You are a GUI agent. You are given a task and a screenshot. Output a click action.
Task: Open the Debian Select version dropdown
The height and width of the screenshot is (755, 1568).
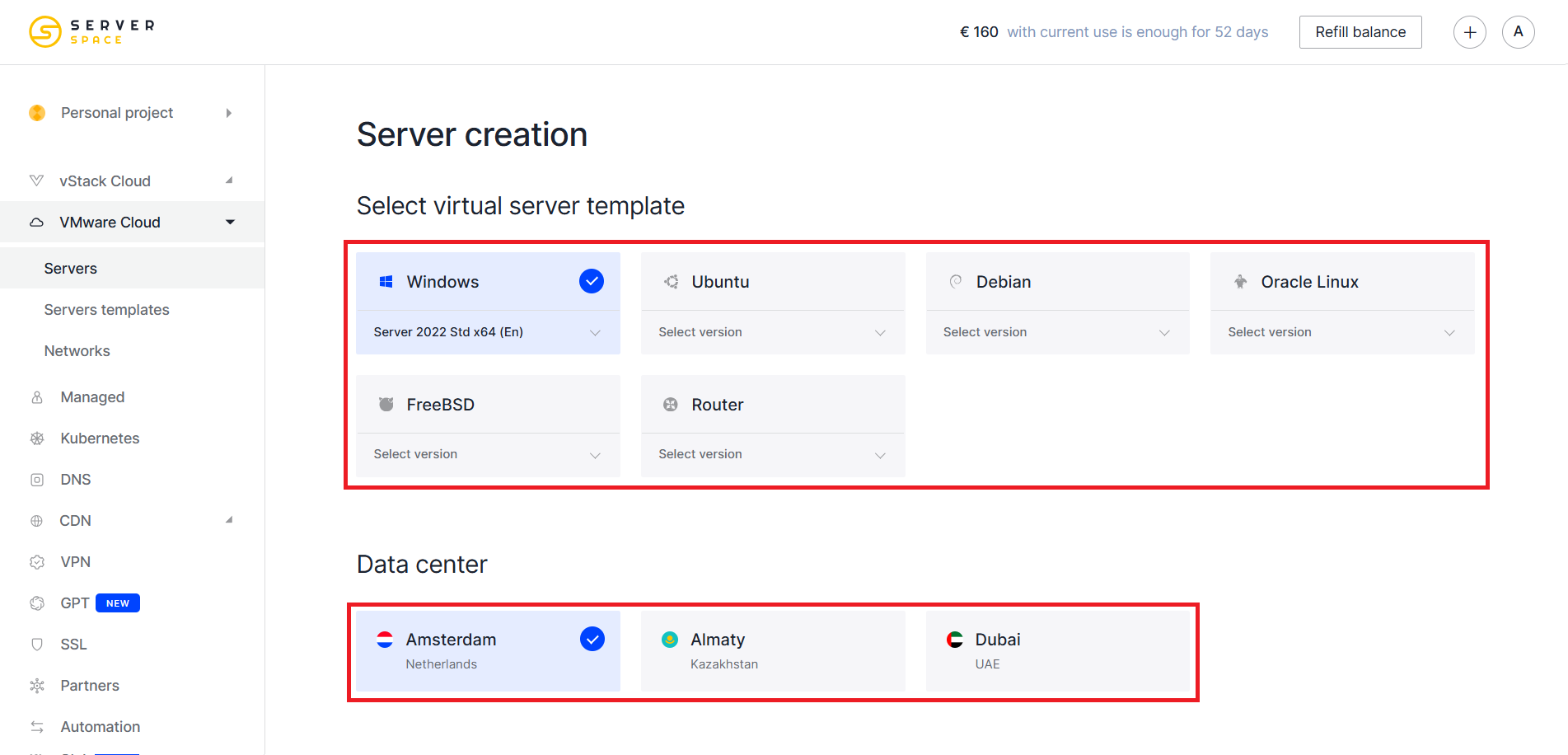point(1058,332)
